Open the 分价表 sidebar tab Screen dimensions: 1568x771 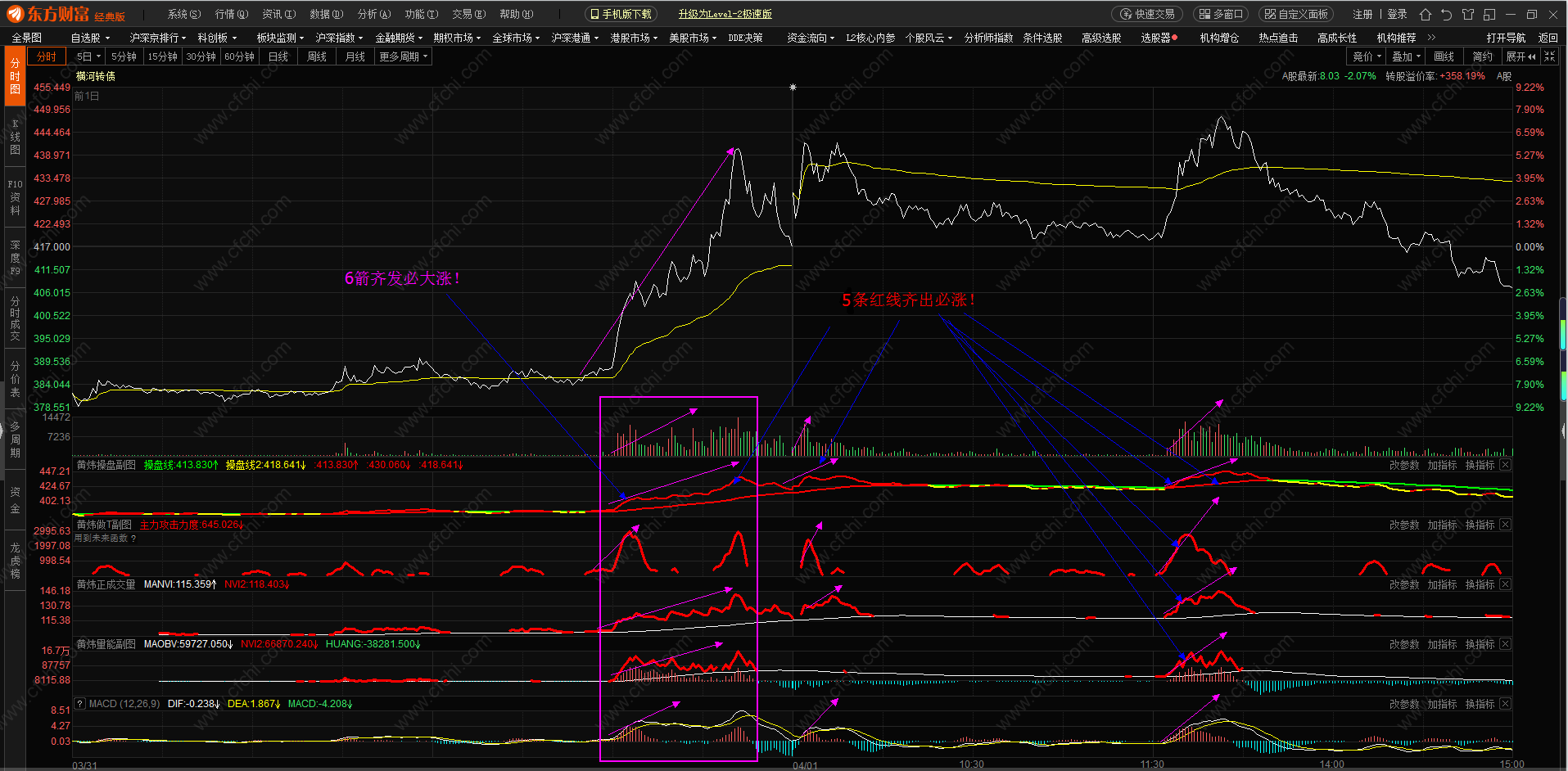(x=15, y=380)
